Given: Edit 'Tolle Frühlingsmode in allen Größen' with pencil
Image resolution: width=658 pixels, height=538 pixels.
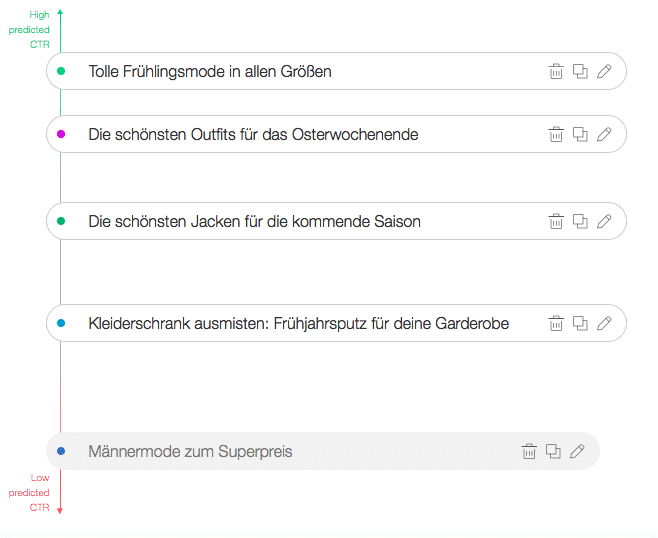Looking at the screenshot, I should (604, 71).
